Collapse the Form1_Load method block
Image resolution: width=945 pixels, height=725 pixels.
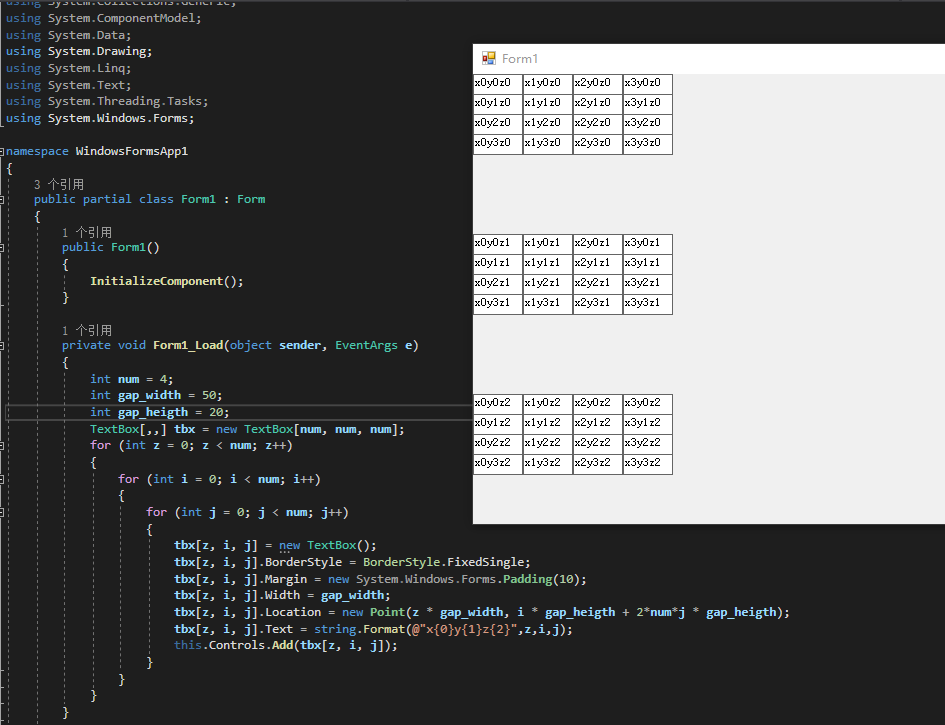tap(2, 345)
